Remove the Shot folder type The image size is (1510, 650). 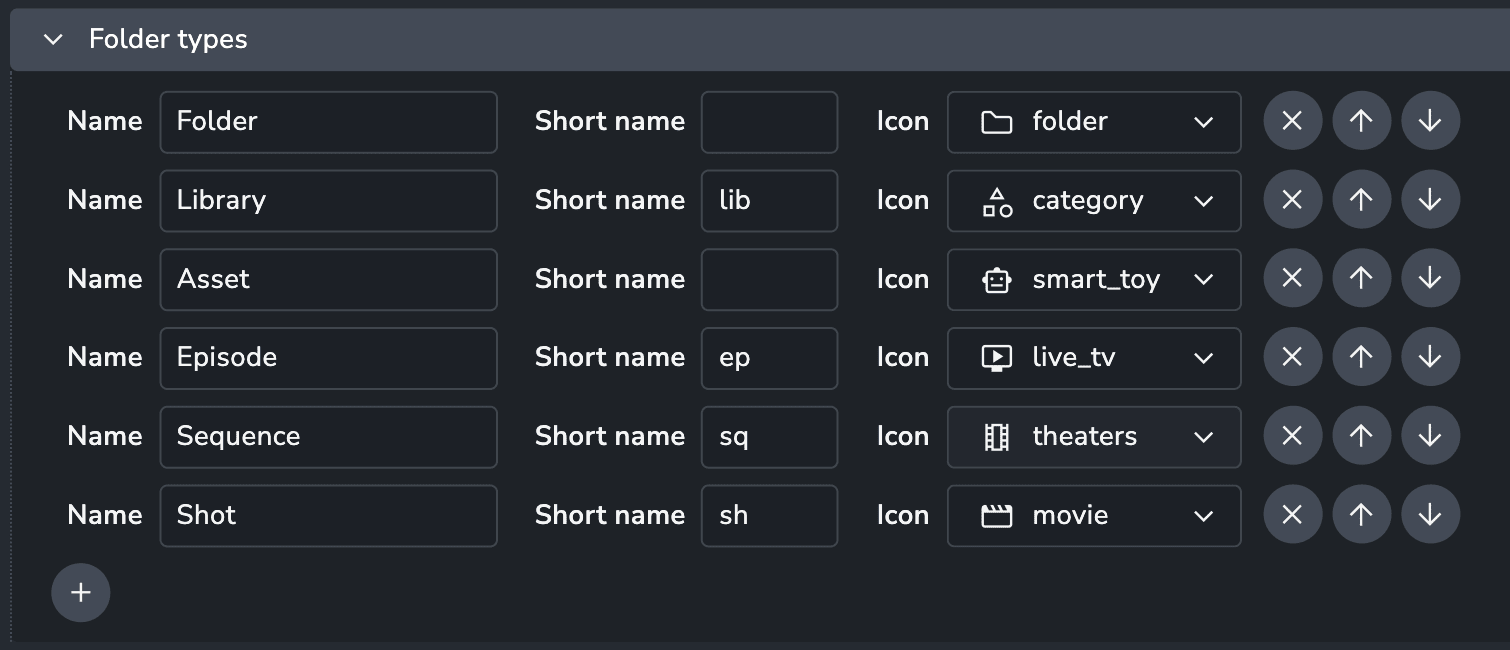tap(1292, 515)
